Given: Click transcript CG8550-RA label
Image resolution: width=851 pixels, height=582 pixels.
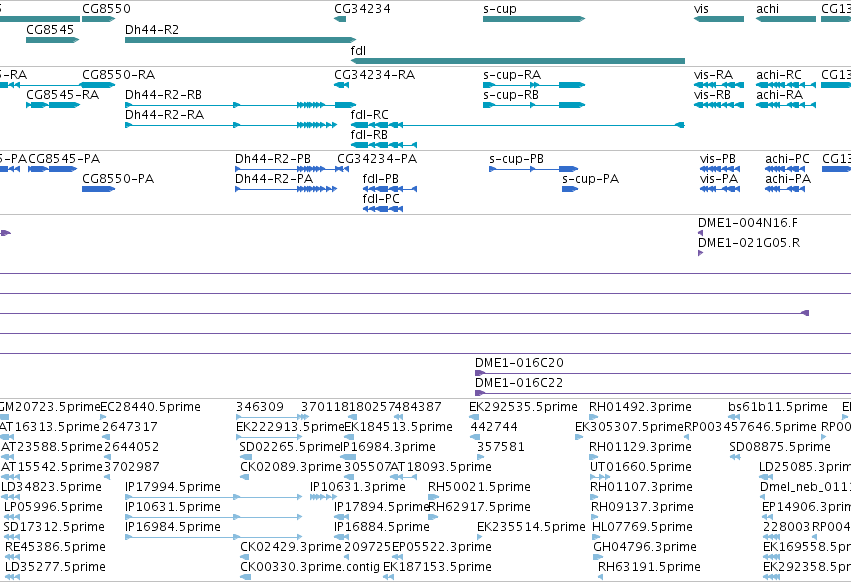Looking at the screenshot, I should coord(118,75).
